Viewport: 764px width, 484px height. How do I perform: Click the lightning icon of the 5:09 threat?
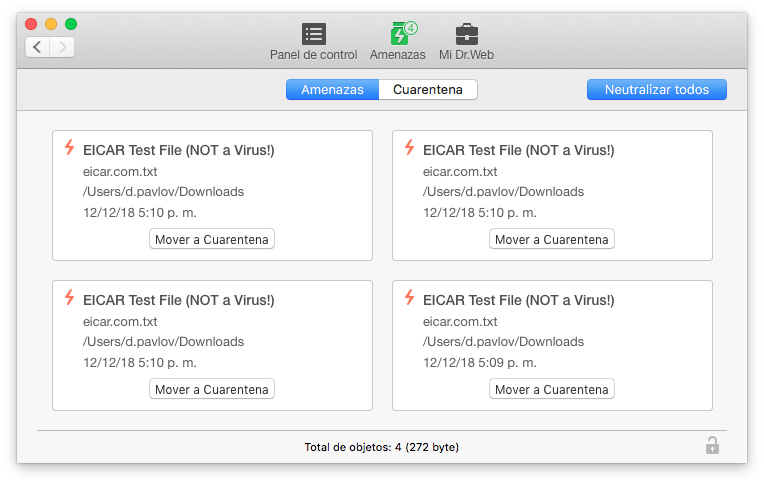410,297
